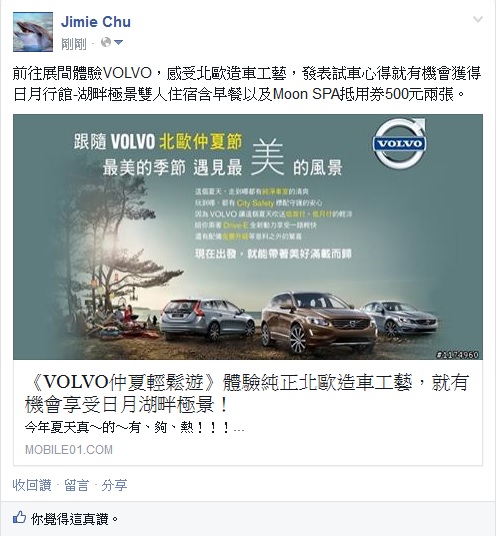Open the 《VOLVO仲夏輕鬆遊》 article headline
Screen dimensions: 496x536
pyautogui.click(x=247, y=393)
